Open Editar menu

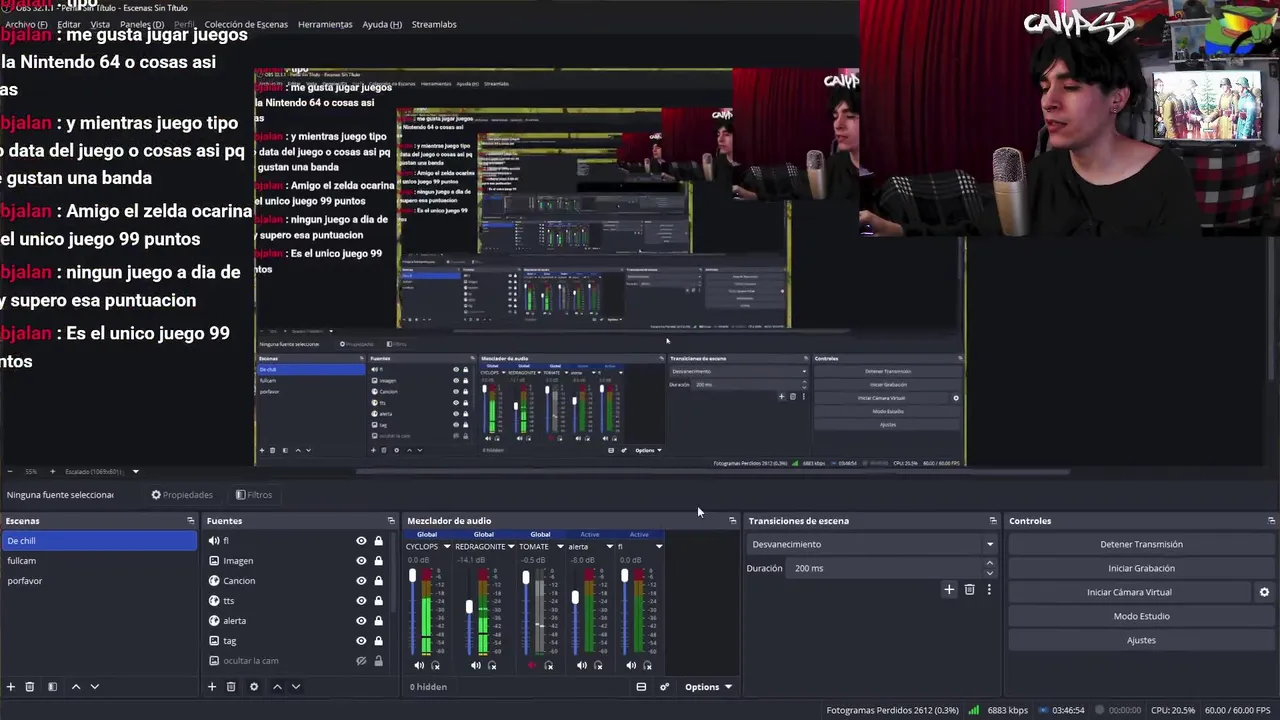69,24
